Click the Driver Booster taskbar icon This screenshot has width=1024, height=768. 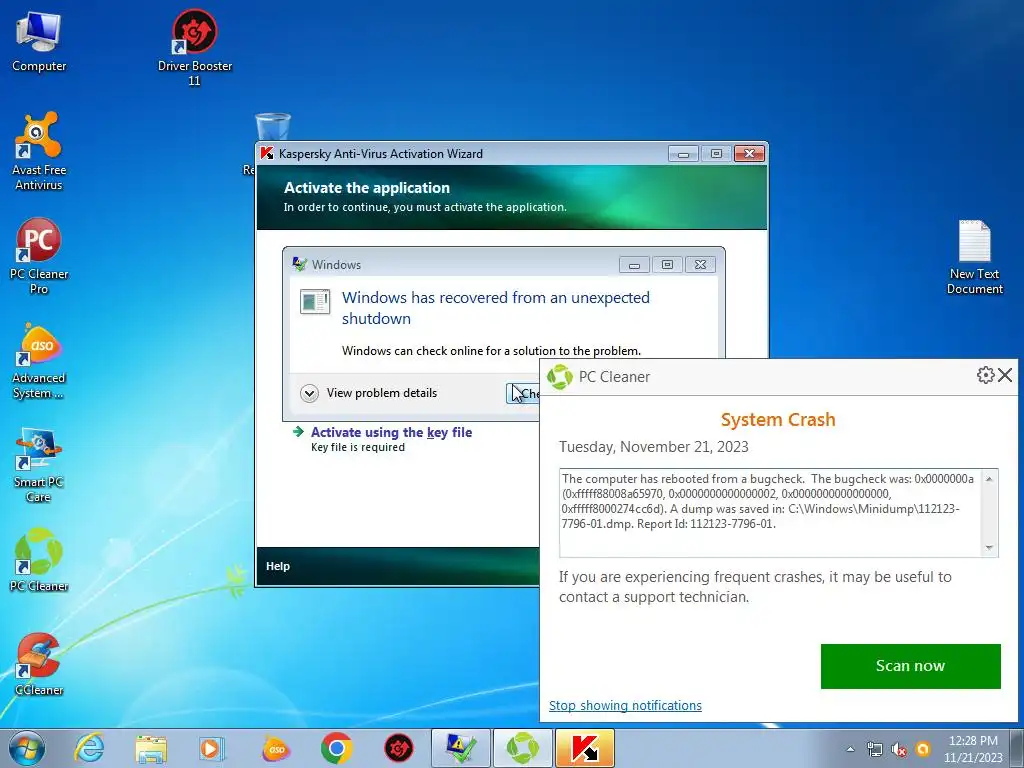coord(398,748)
